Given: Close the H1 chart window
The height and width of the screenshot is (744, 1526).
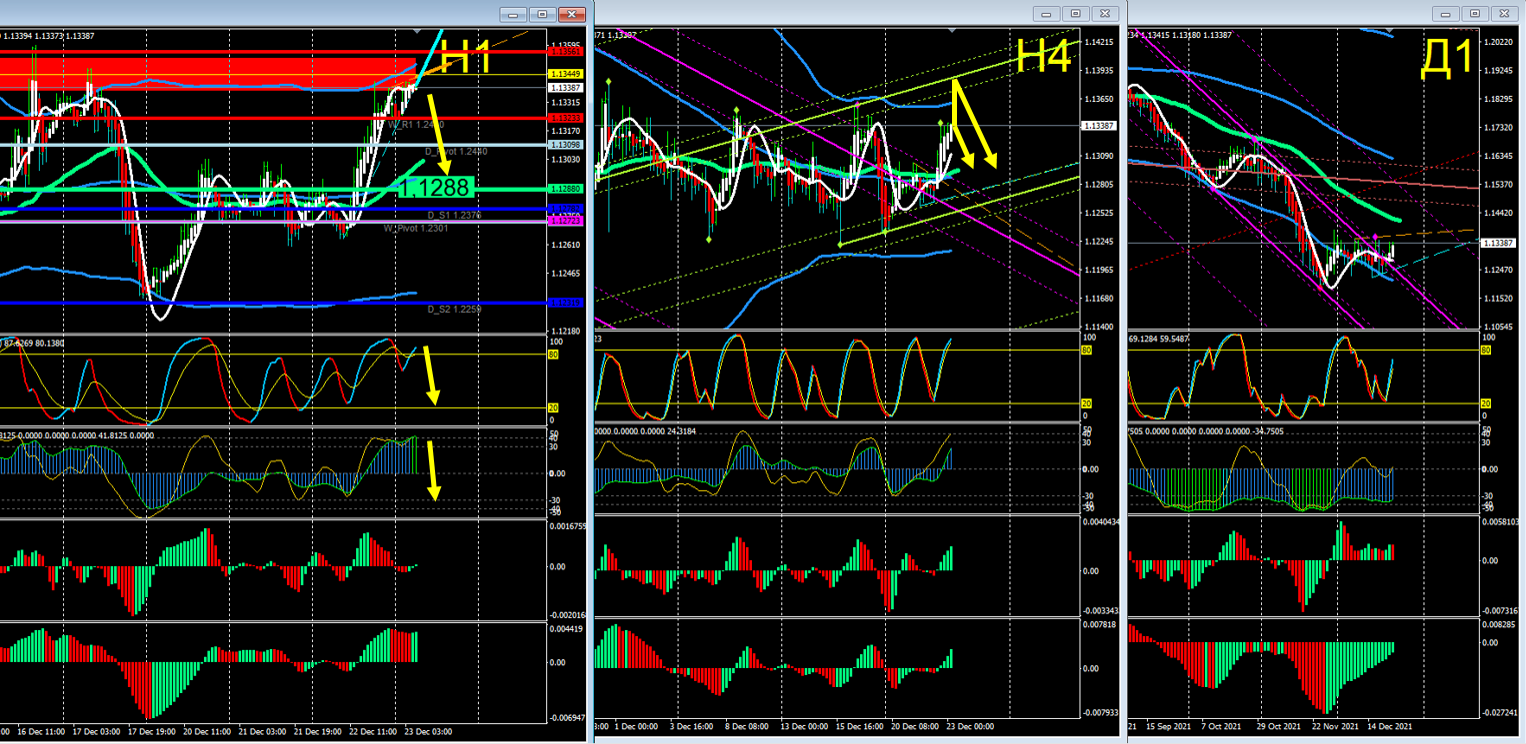Looking at the screenshot, I should (572, 14).
